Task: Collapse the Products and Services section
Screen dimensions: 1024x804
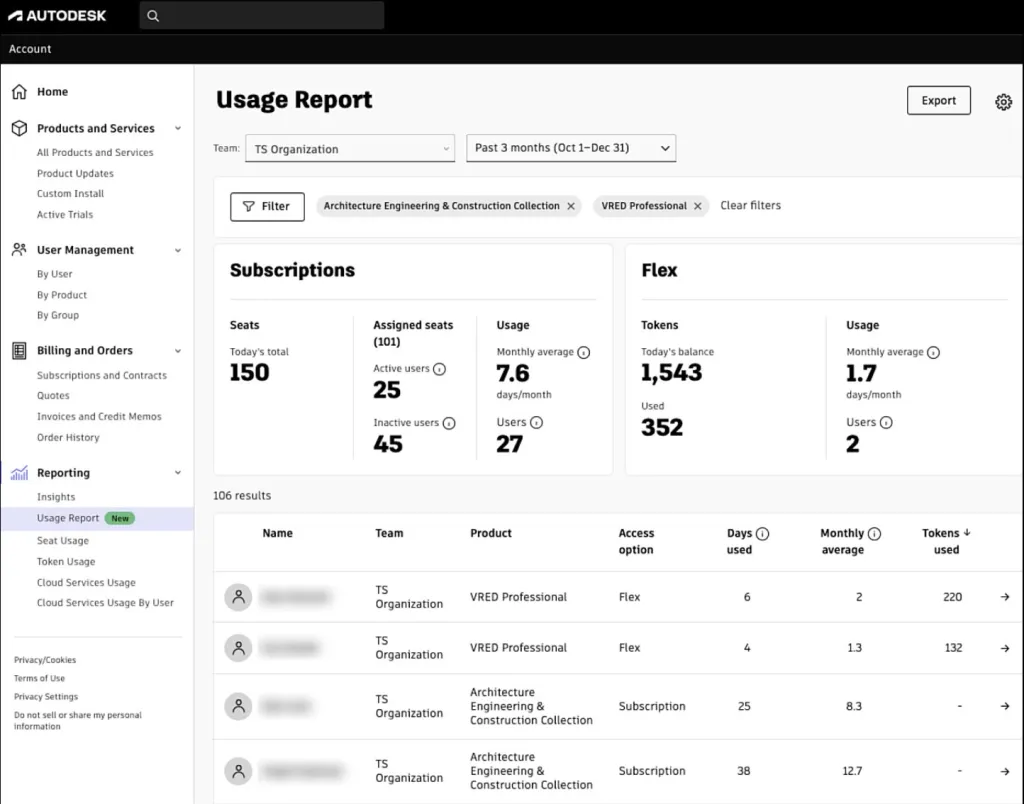Action: pyautogui.click(x=178, y=129)
